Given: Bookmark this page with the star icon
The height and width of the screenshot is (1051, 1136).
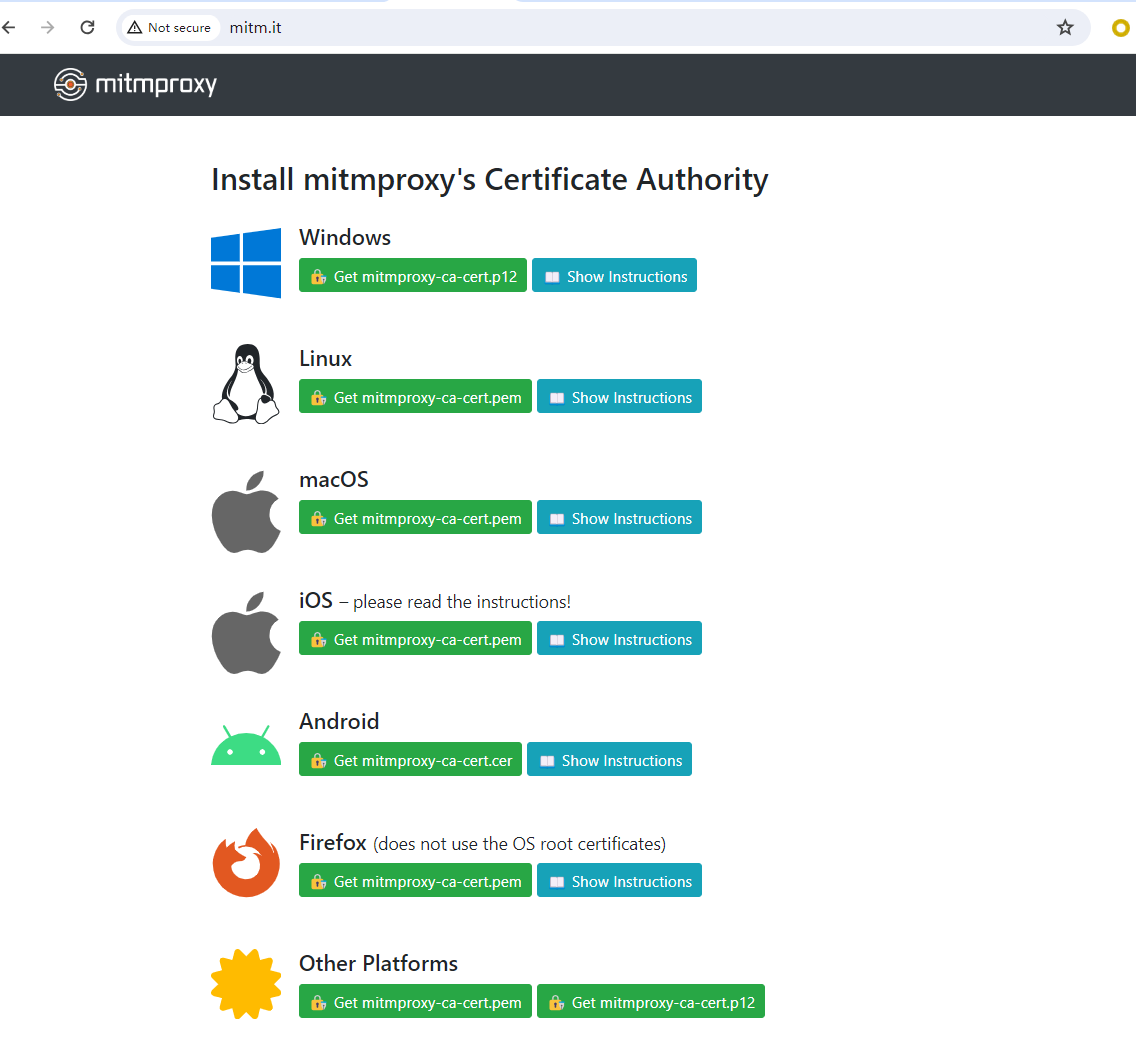Looking at the screenshot, I should [x=1065, y=28].
